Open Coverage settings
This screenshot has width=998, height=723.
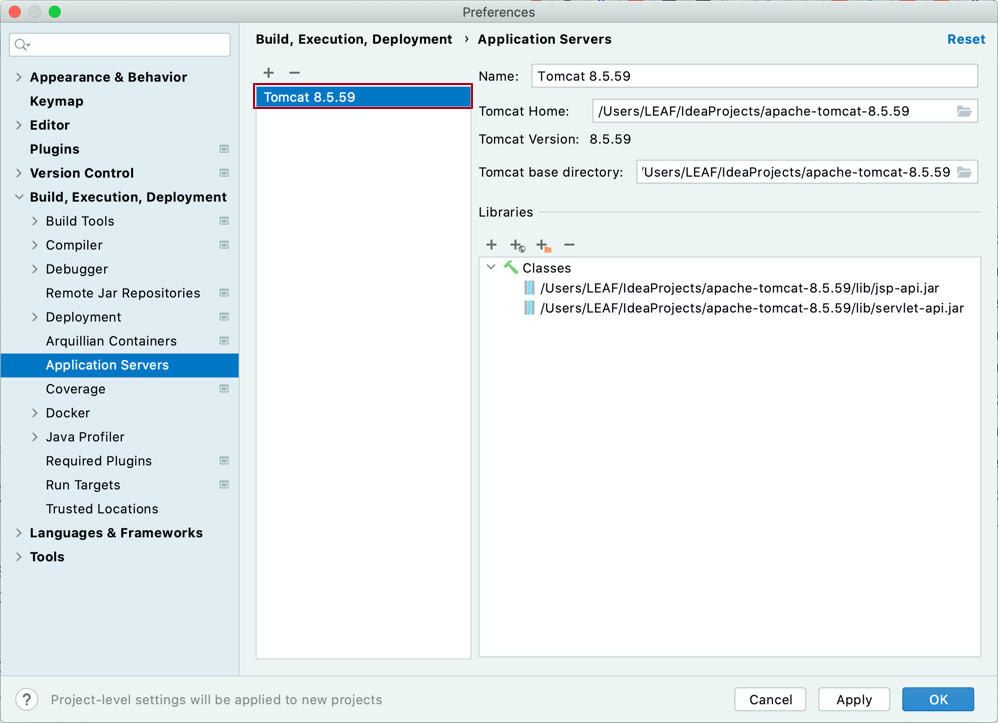tap(76, 389)
